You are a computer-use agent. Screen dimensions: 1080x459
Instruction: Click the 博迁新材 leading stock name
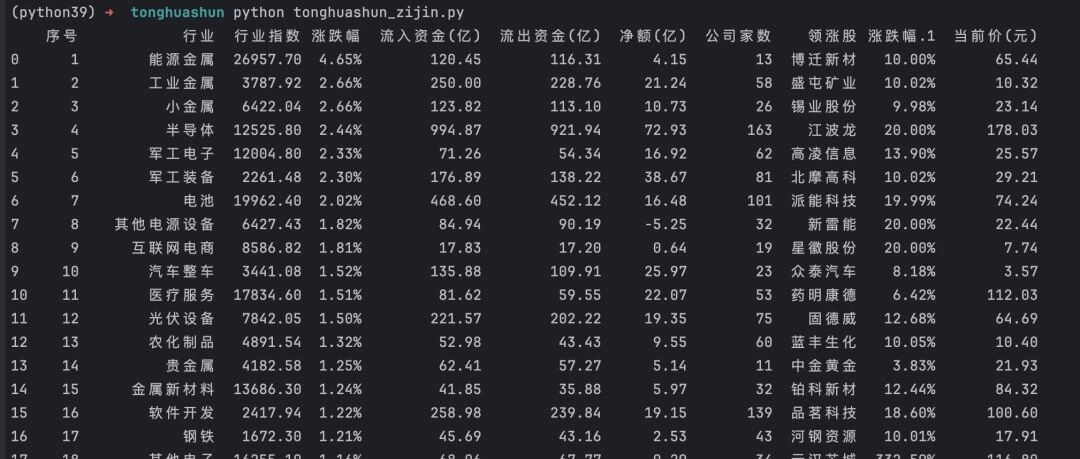(x=824, y=60)
